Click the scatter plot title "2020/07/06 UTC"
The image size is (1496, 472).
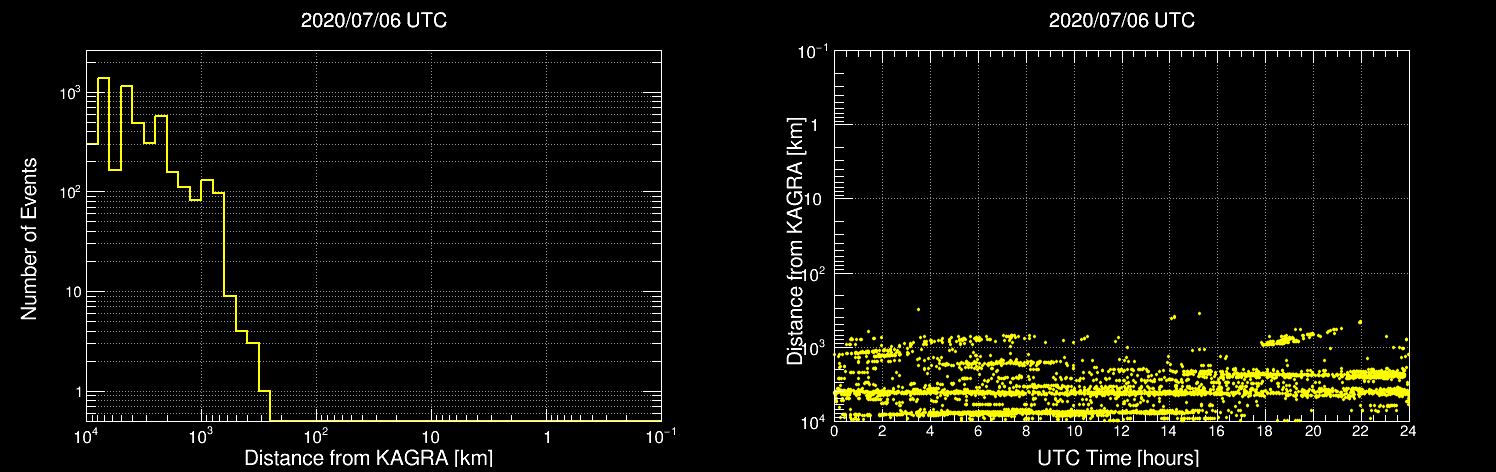click(x=1122, y=21)
